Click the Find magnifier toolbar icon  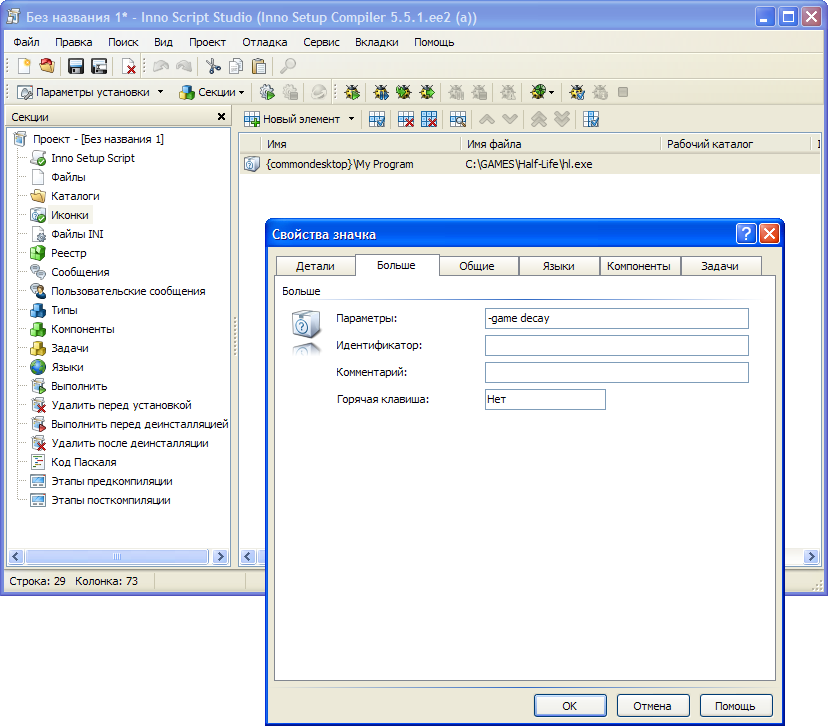288,66
